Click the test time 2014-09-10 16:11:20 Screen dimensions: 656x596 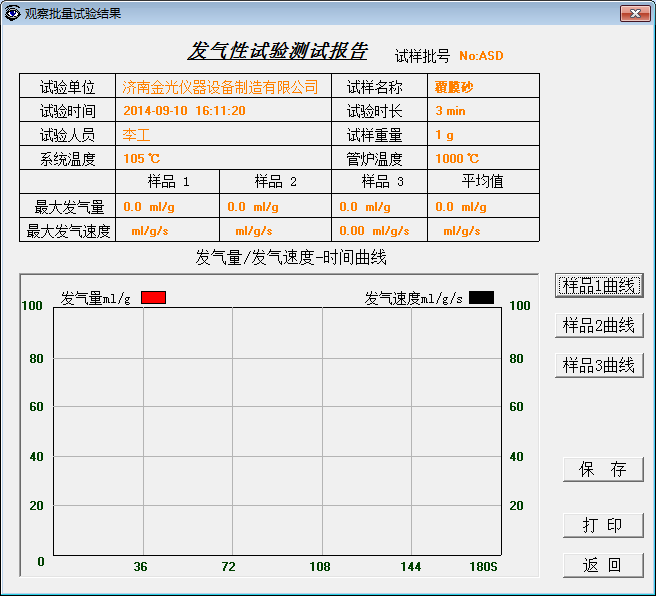184,111
